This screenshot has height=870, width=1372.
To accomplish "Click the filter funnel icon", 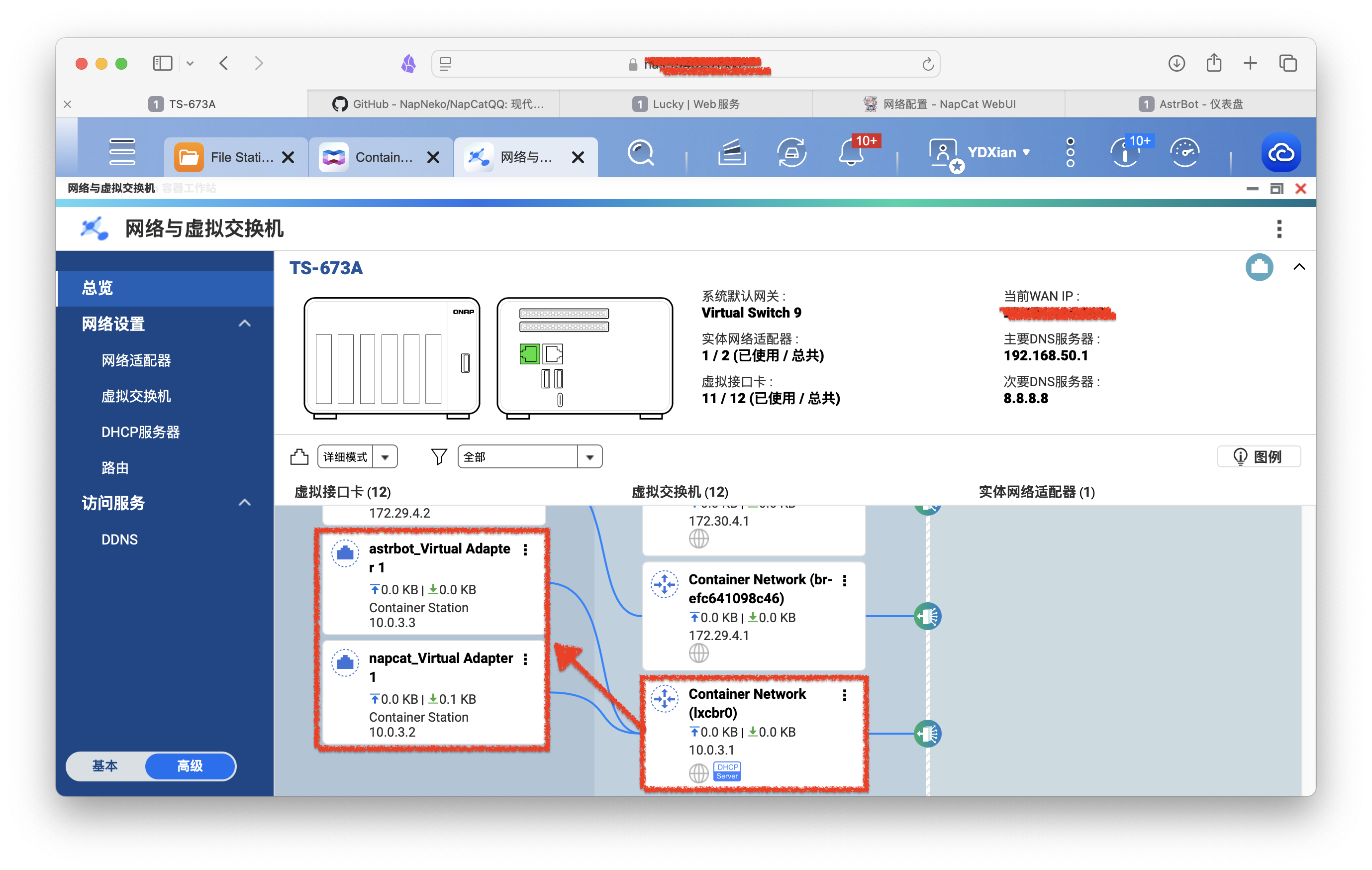I will tap(439, 457).
